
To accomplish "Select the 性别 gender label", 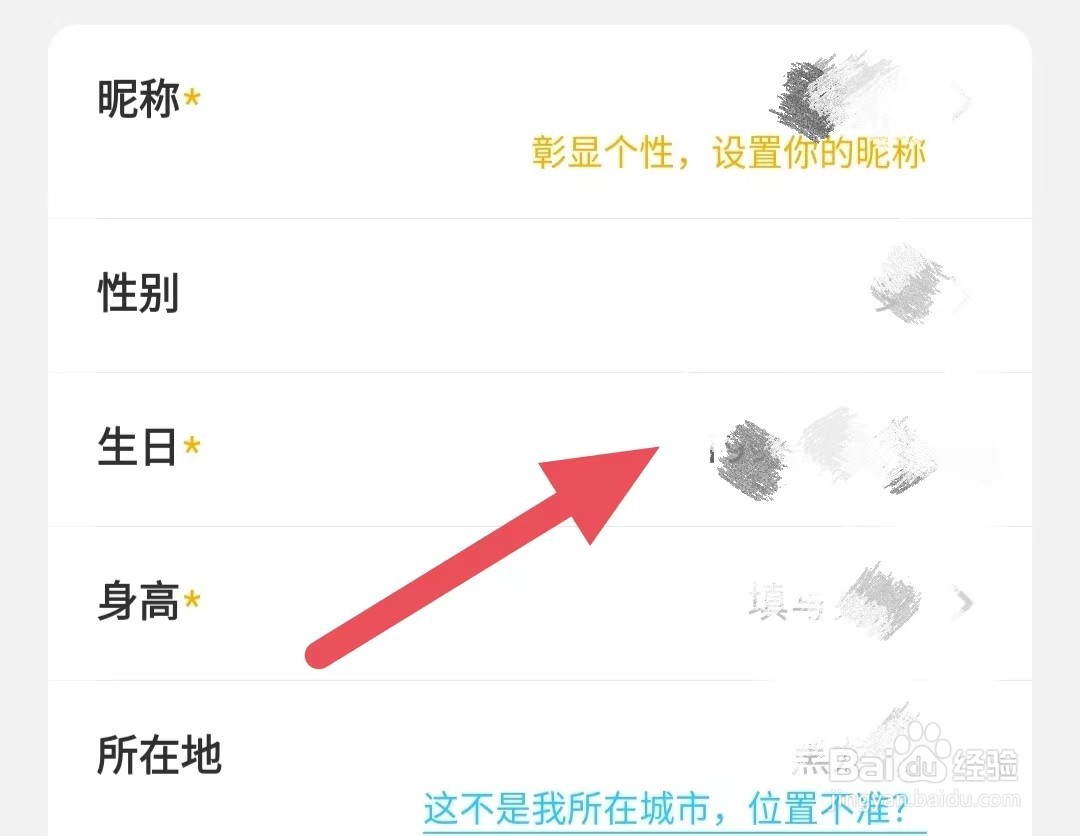I will (138, 293).
